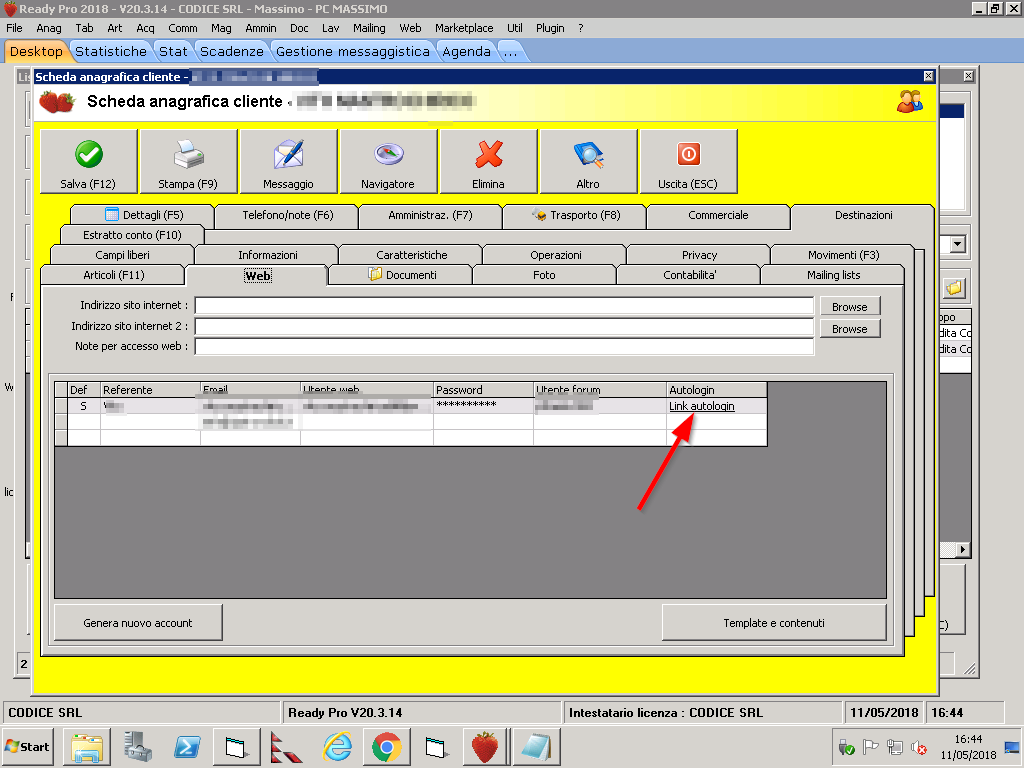
Task: Click the Indirizzo sito internet 2 input field
Action: click(x=504, y=326)
